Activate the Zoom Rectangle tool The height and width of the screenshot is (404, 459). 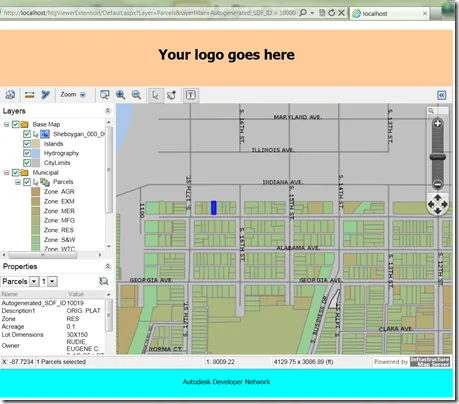click(105, 95)
